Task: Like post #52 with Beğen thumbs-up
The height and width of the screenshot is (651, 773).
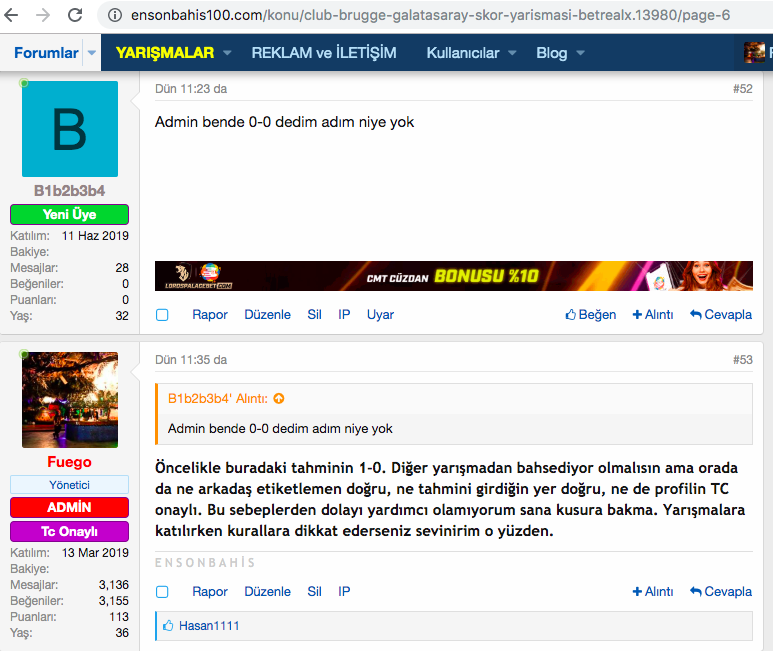Action: pyautogui.click(x=591, y=314)
